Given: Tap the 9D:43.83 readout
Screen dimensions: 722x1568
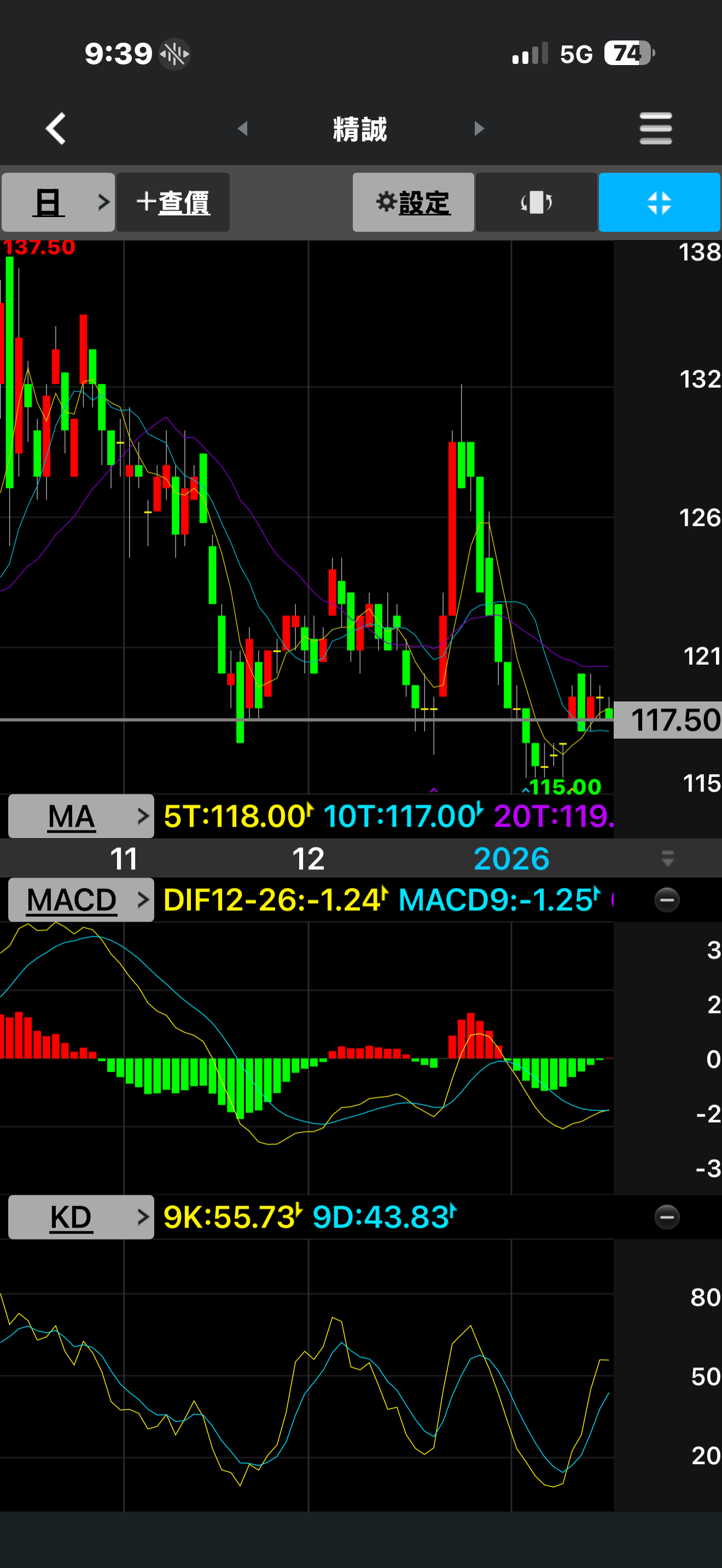Looking at the screenshot, I should pyautogui.click(x=384, y=1217).
